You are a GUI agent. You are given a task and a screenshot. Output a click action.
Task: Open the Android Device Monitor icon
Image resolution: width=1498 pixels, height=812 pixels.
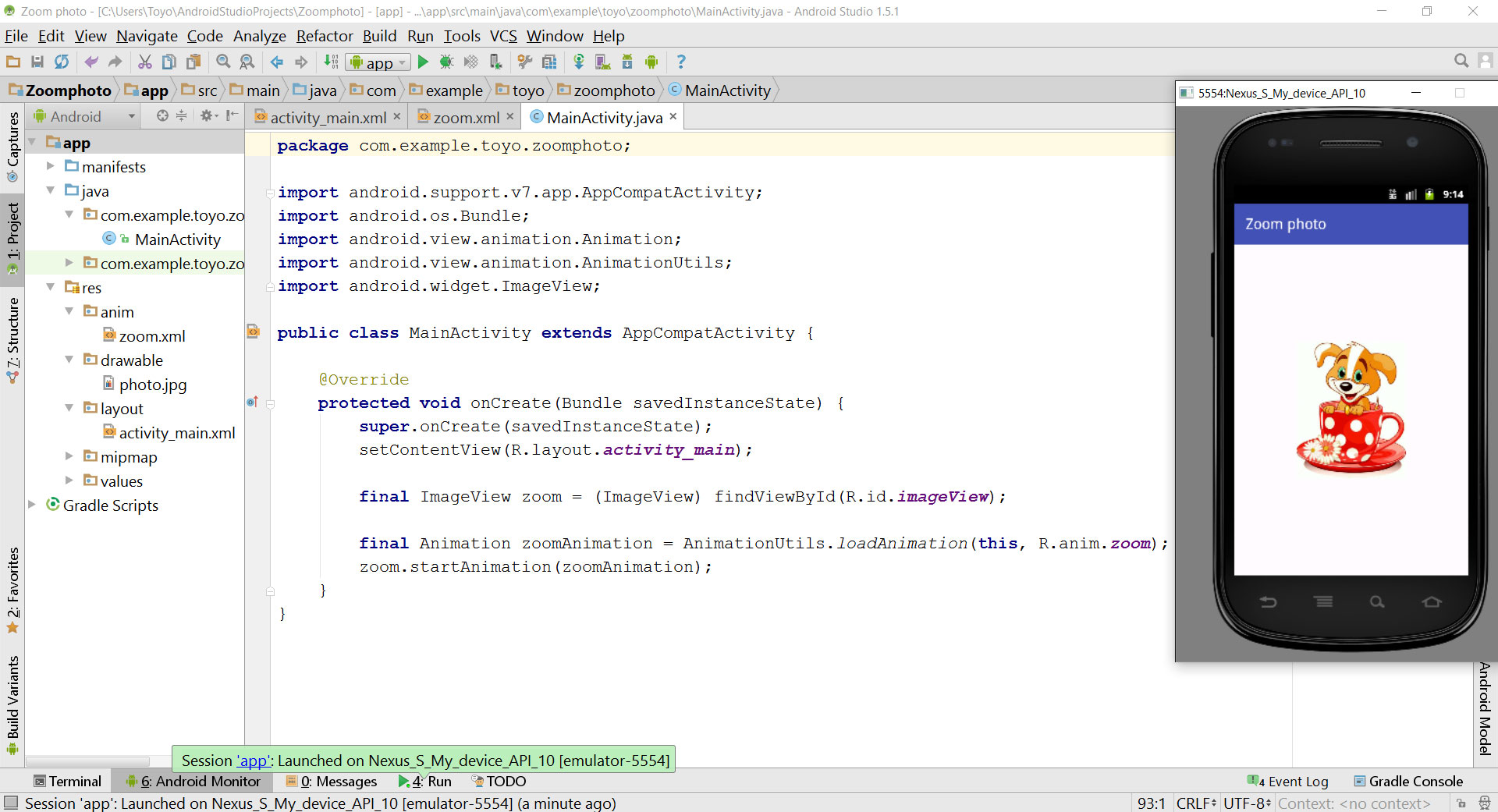(651, 62)
